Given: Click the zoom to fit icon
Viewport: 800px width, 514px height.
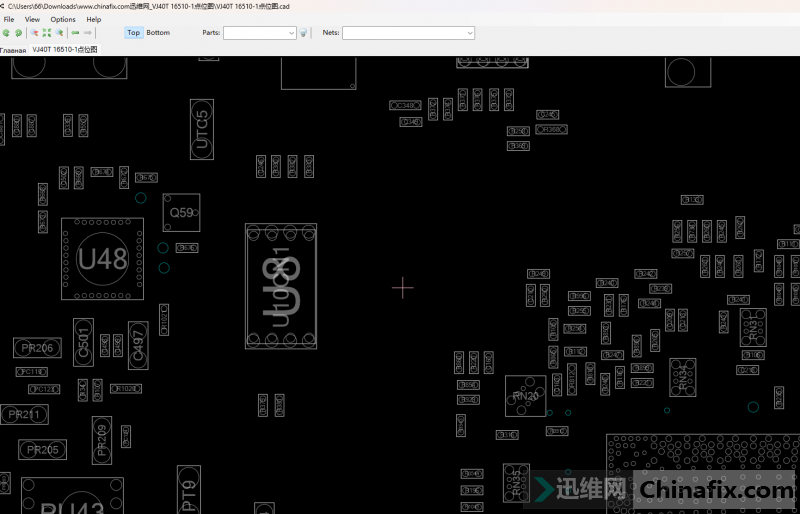Looking at the screenshot, I should (x=47, y=33).
